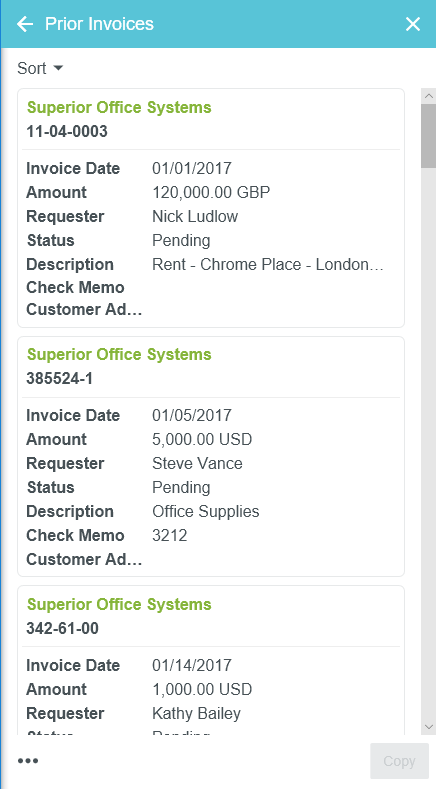This screenshot has height=789, width=436.
Task: Open the three-dot more options menu
Action: [28, 761]
